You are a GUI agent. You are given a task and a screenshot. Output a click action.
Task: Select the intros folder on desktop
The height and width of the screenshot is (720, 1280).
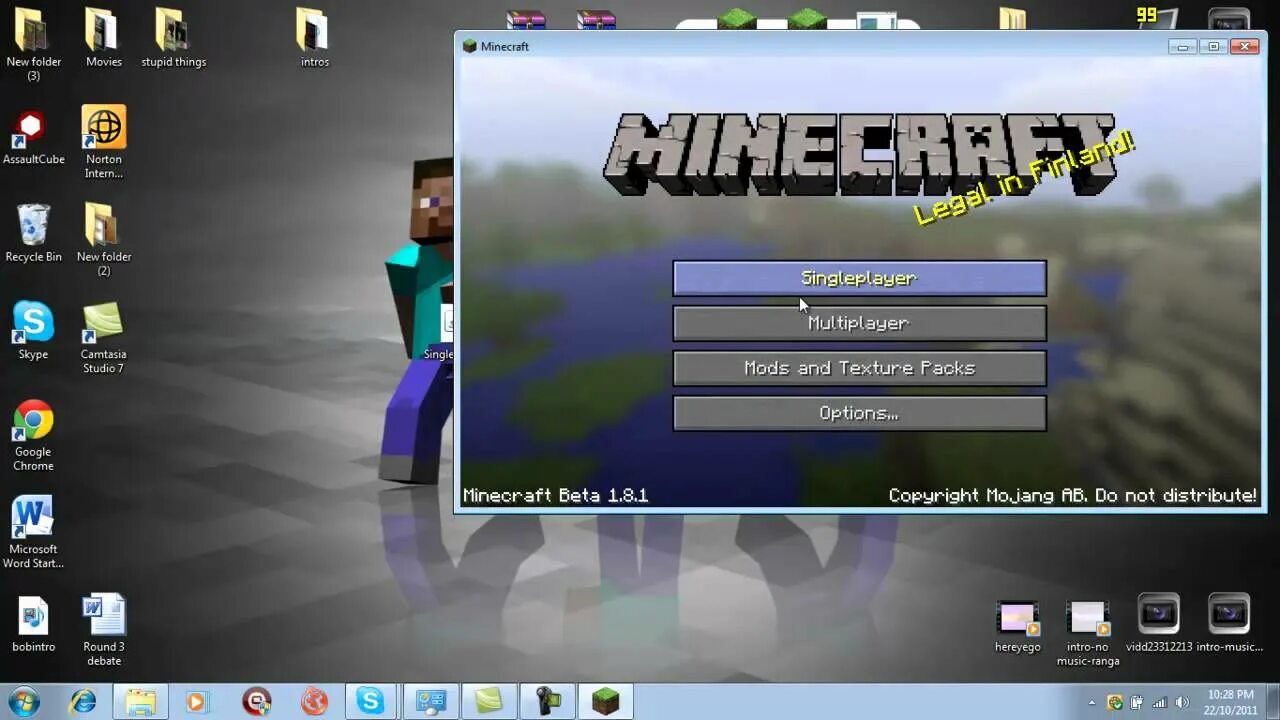click(314, 38)
